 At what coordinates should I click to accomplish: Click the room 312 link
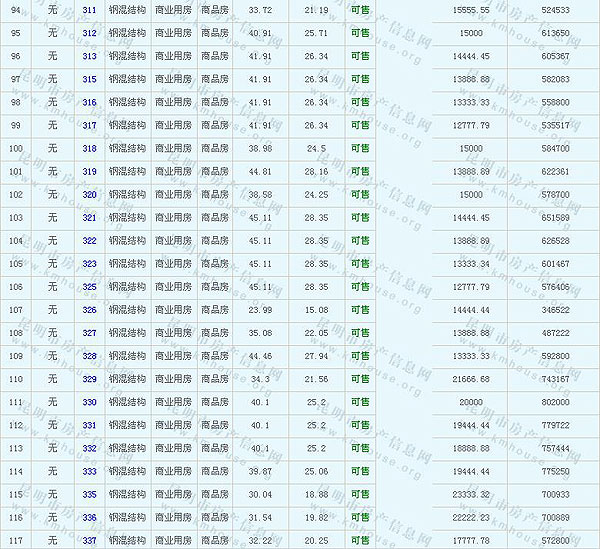[90, 33]
